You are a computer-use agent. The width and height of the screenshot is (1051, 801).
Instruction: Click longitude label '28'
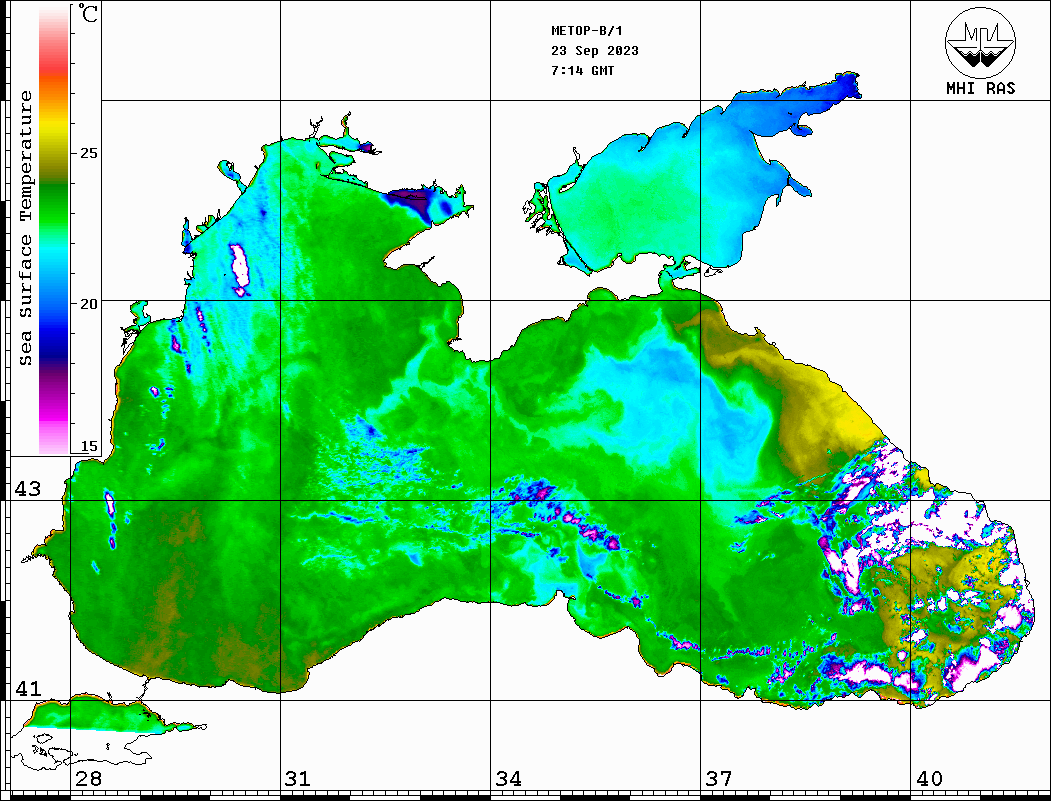click(88, 778)
